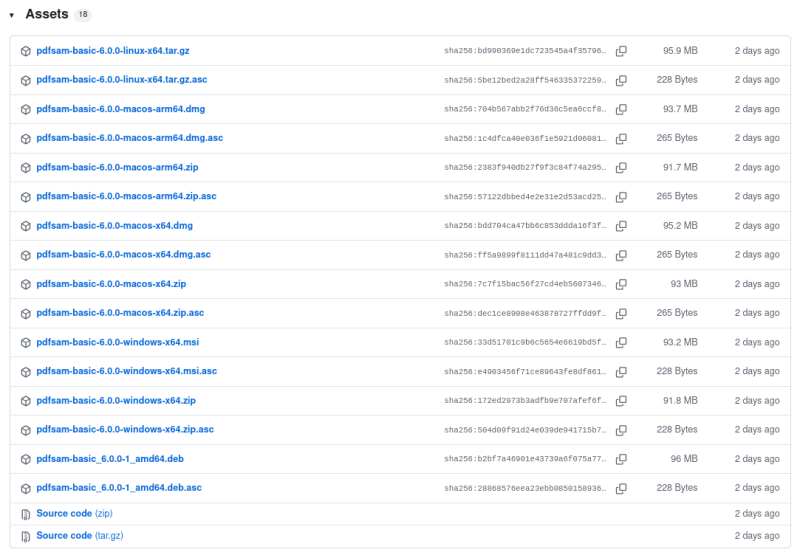Download pdfsam-basic-6.0.0-macos-arm64.dmg

(120, 109)
